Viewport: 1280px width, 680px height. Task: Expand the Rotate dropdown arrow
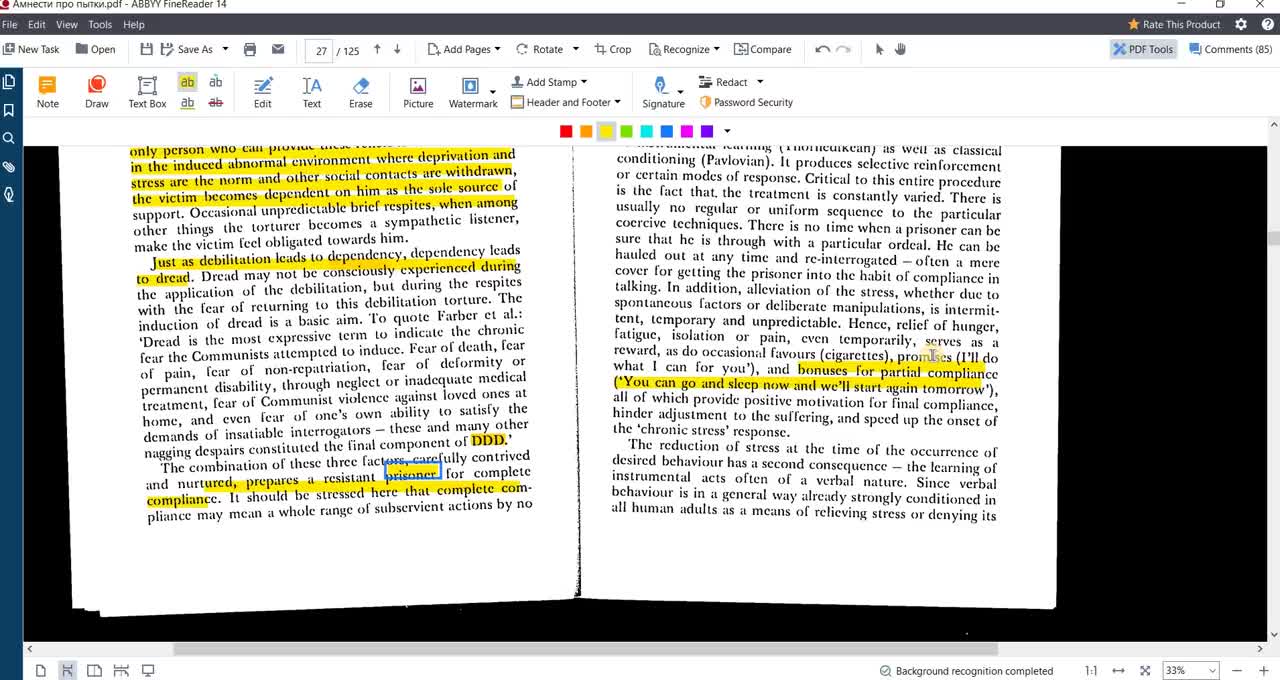click(576, 49)
